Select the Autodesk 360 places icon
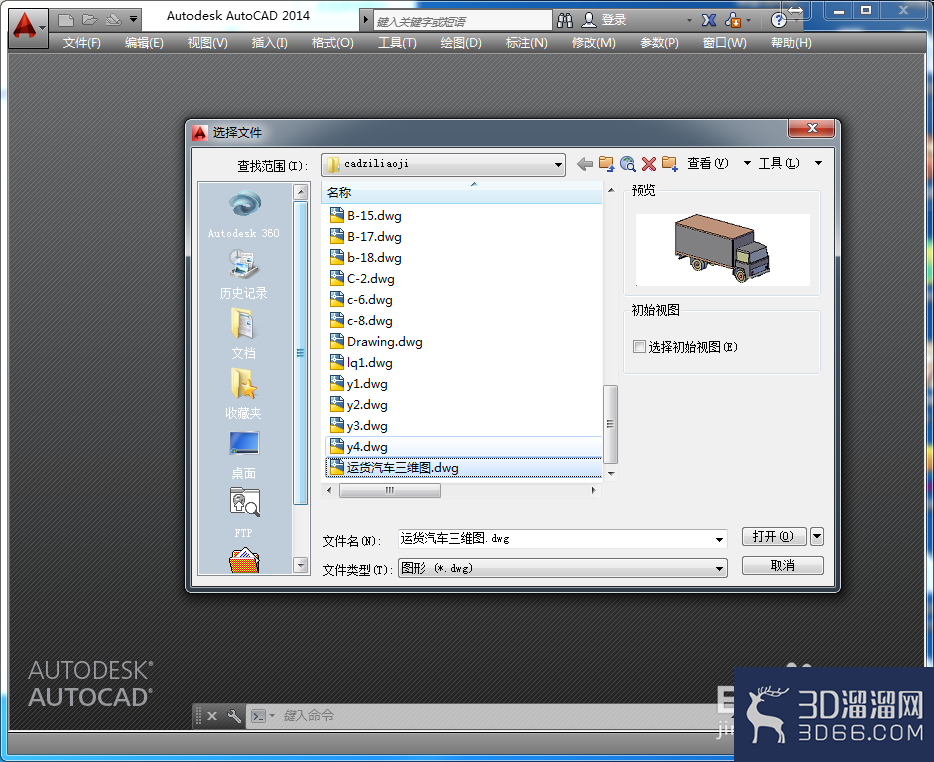The height and width of the screenshot is (762, 934). (x=244, y=215)
